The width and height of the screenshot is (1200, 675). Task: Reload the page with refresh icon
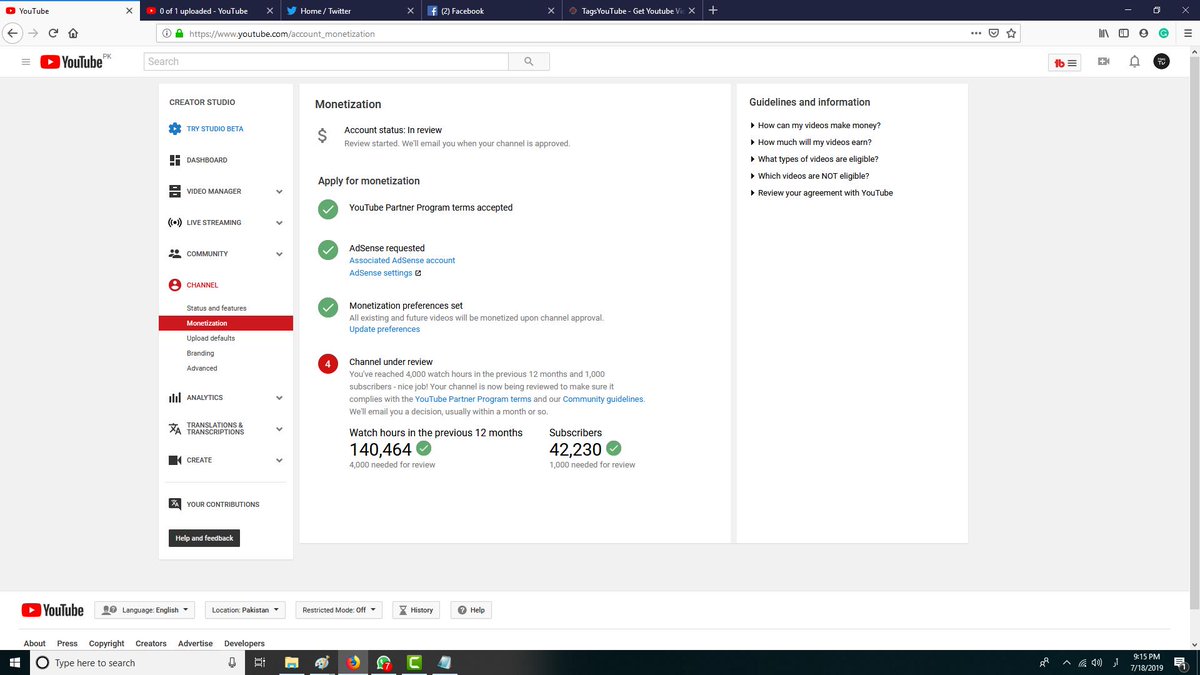(x=53, y=32)
